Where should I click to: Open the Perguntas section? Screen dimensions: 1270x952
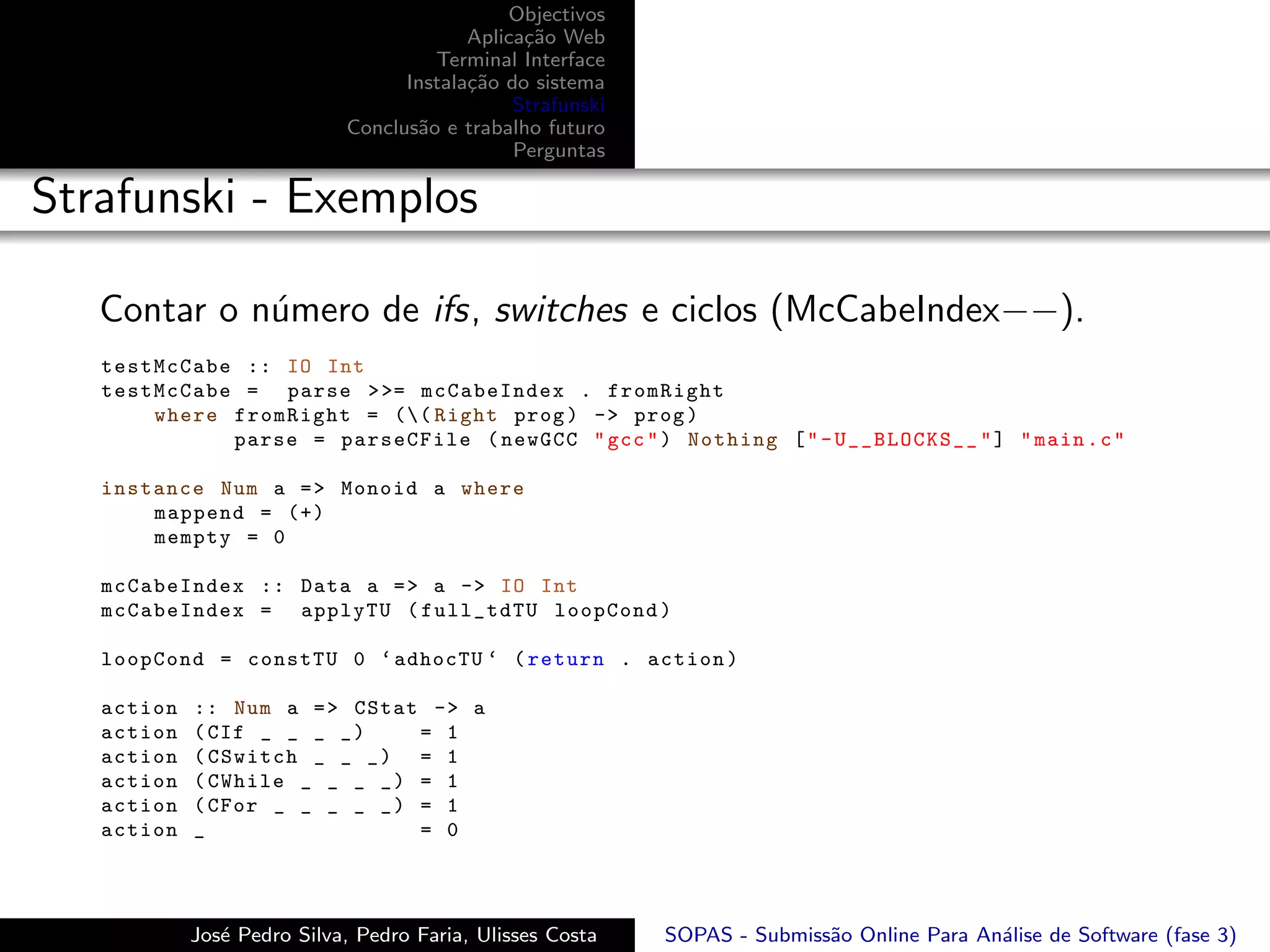coord(559,151)
